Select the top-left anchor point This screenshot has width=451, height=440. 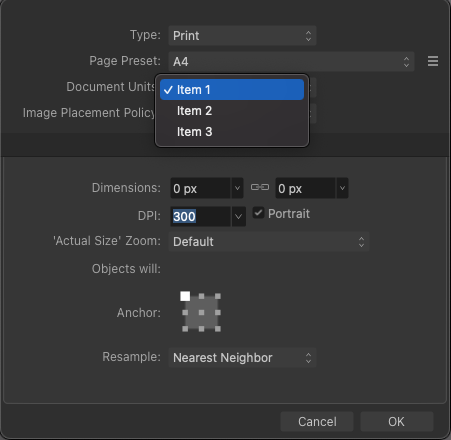tap(185, 296)
